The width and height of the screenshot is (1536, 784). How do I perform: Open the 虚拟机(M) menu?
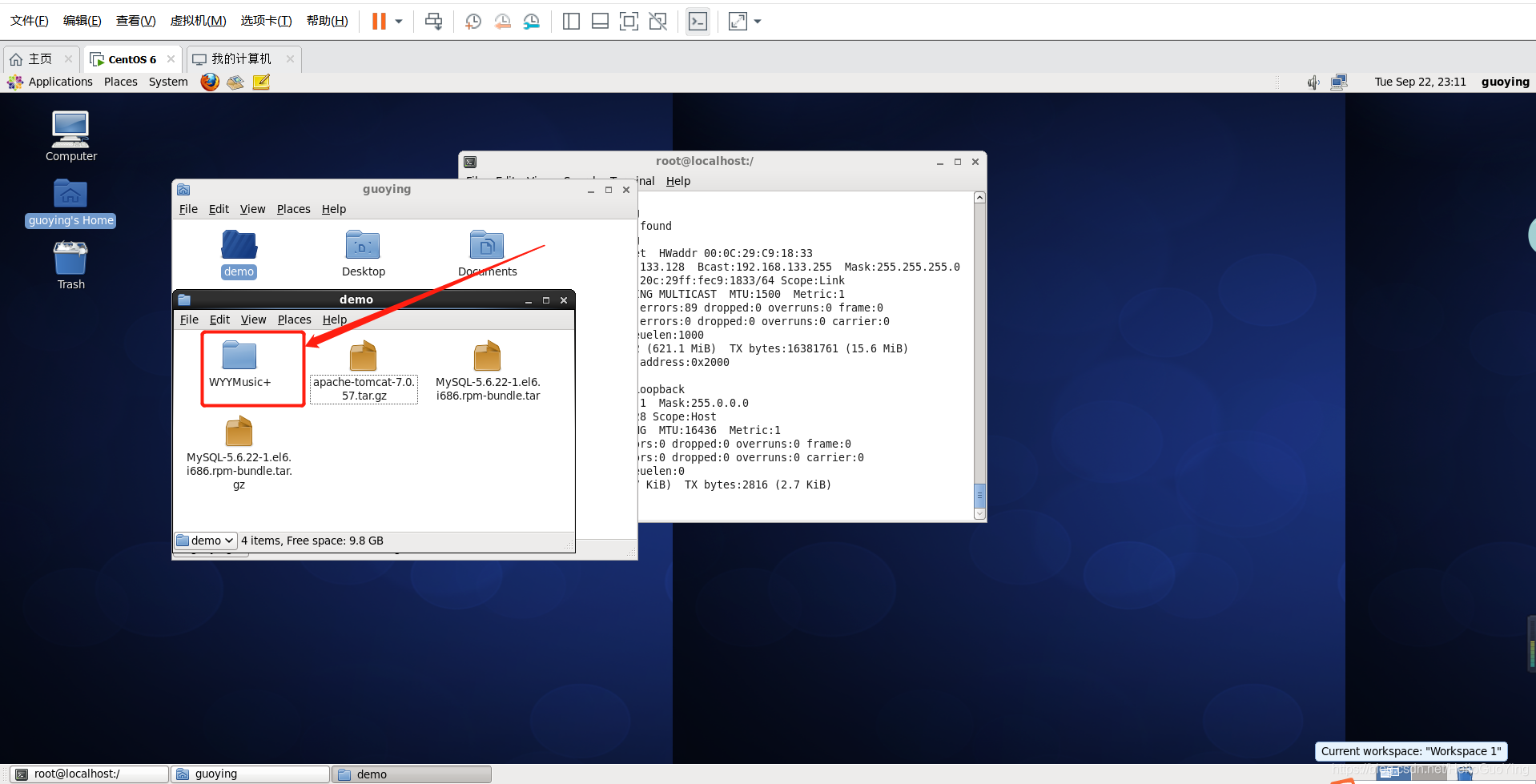click(x=198, y=21)
